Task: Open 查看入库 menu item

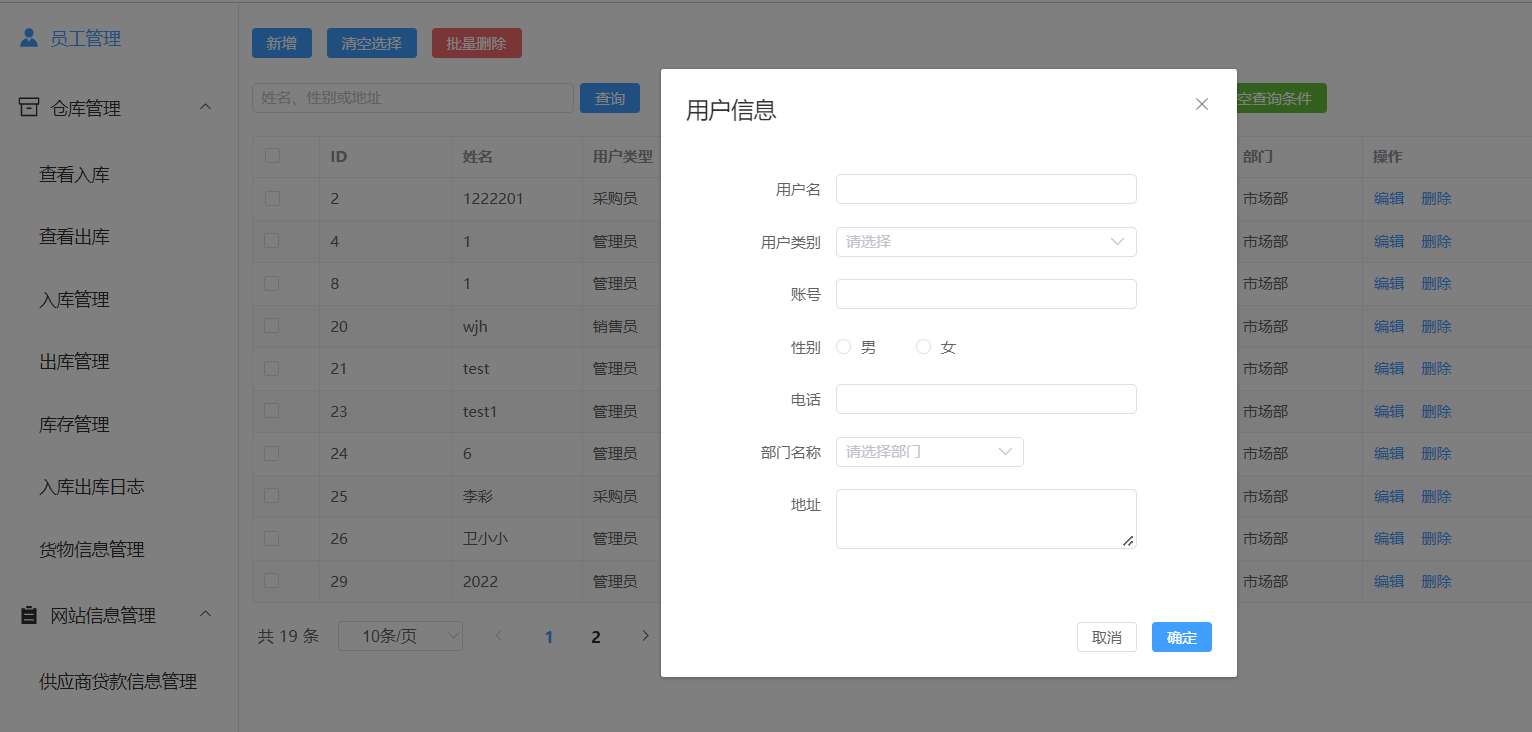Action: coord(74,175)
